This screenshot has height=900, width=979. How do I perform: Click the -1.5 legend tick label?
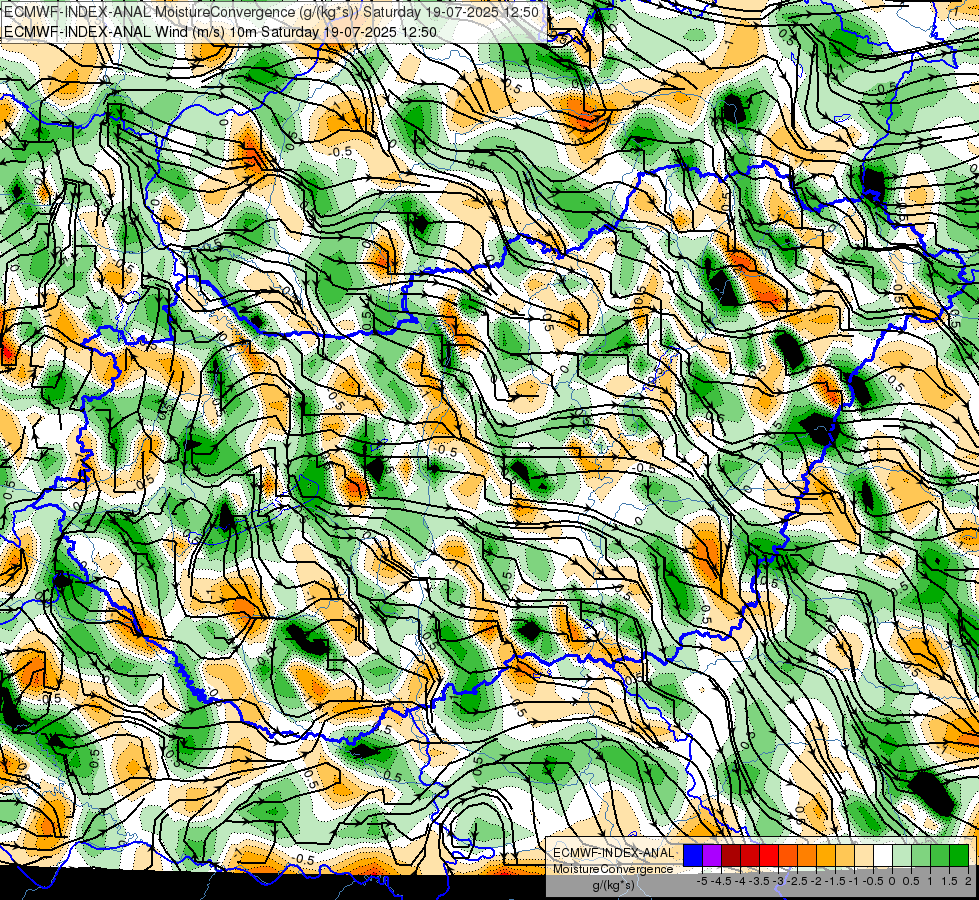835,881
